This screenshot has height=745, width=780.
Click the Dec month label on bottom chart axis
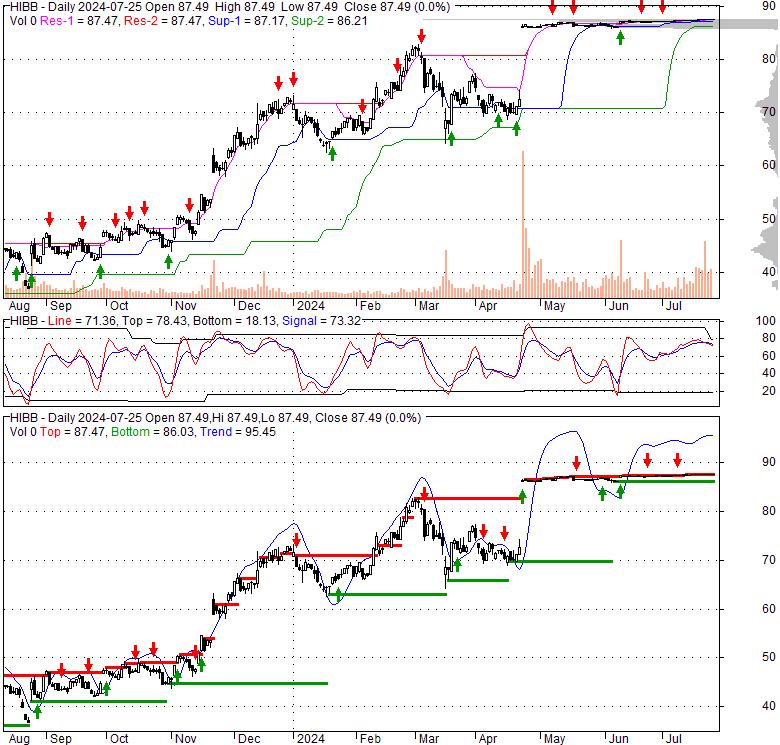click(249, 739)
